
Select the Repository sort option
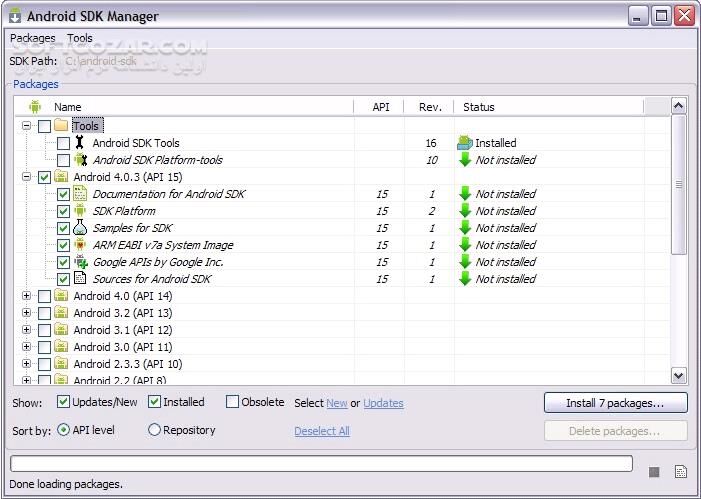[x=154, y=430]
